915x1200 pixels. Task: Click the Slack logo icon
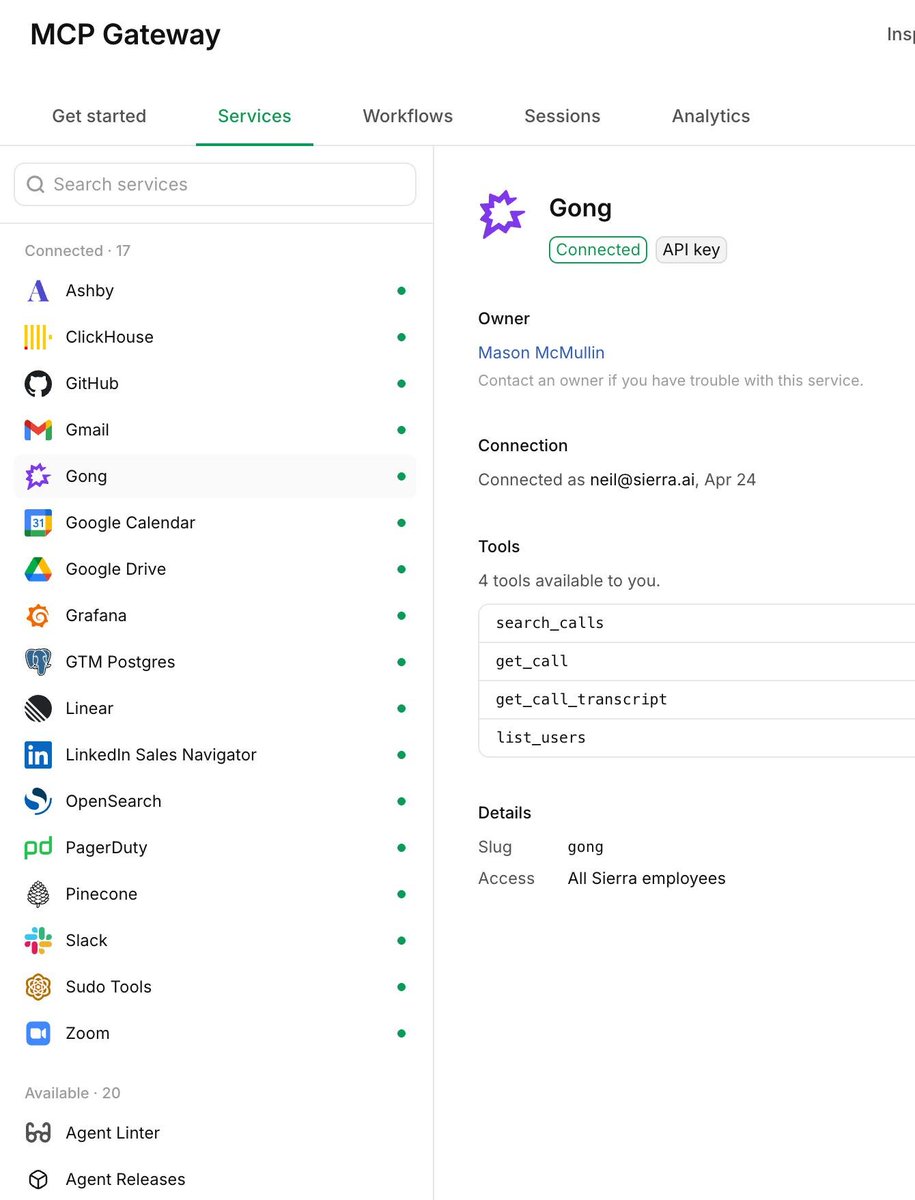pos(38,941)
